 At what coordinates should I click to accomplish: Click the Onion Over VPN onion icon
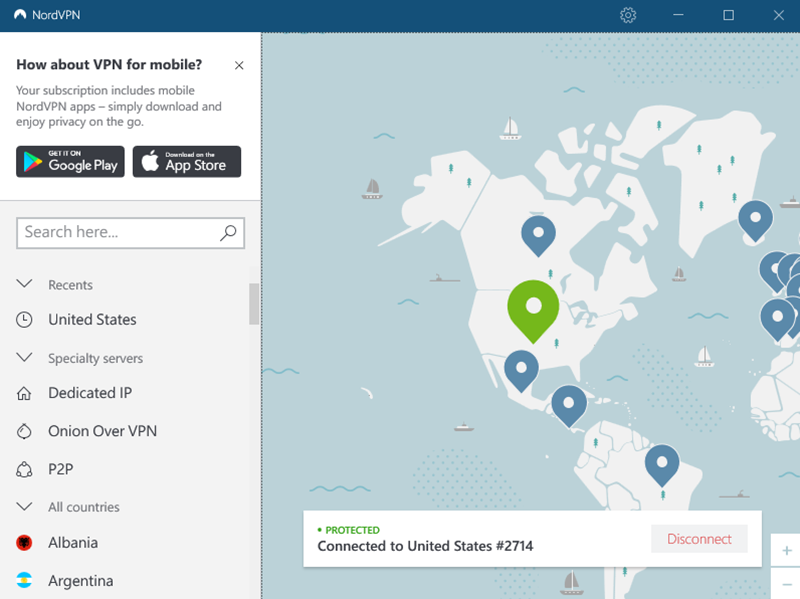click(x=24, y=431)
